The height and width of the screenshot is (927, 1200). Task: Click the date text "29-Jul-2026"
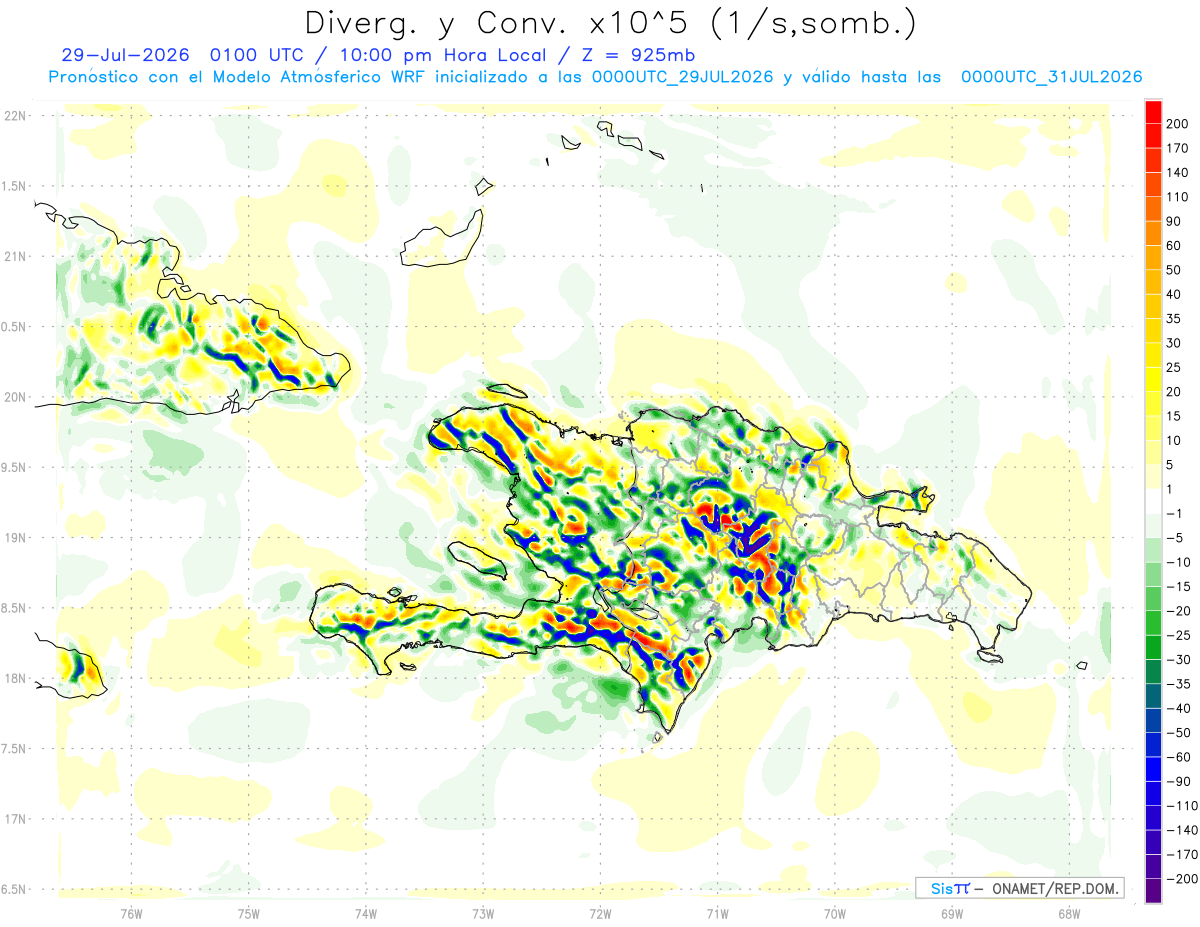click(x=125, y=55)
